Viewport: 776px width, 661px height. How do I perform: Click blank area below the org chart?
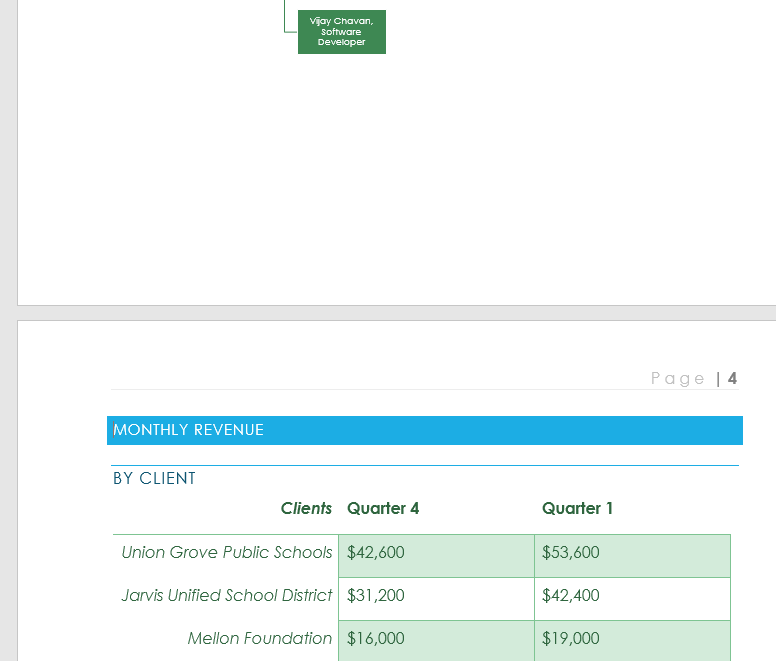coord(400,180)
